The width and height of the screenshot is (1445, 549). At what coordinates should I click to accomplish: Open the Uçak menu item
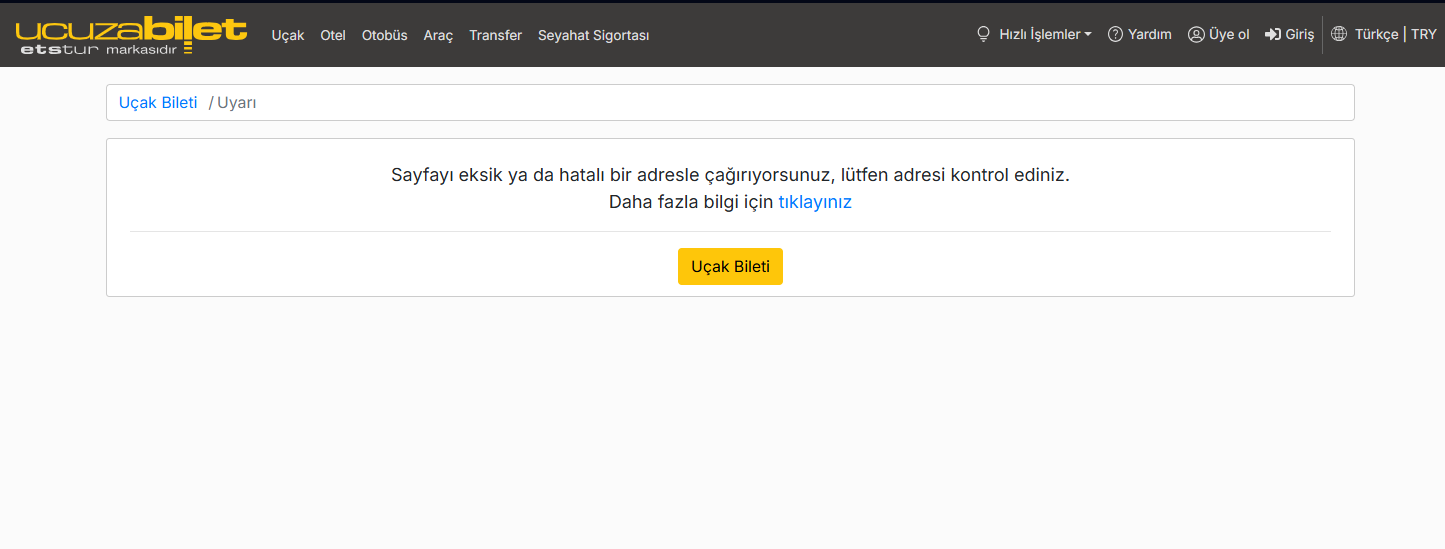click(288, 35)
